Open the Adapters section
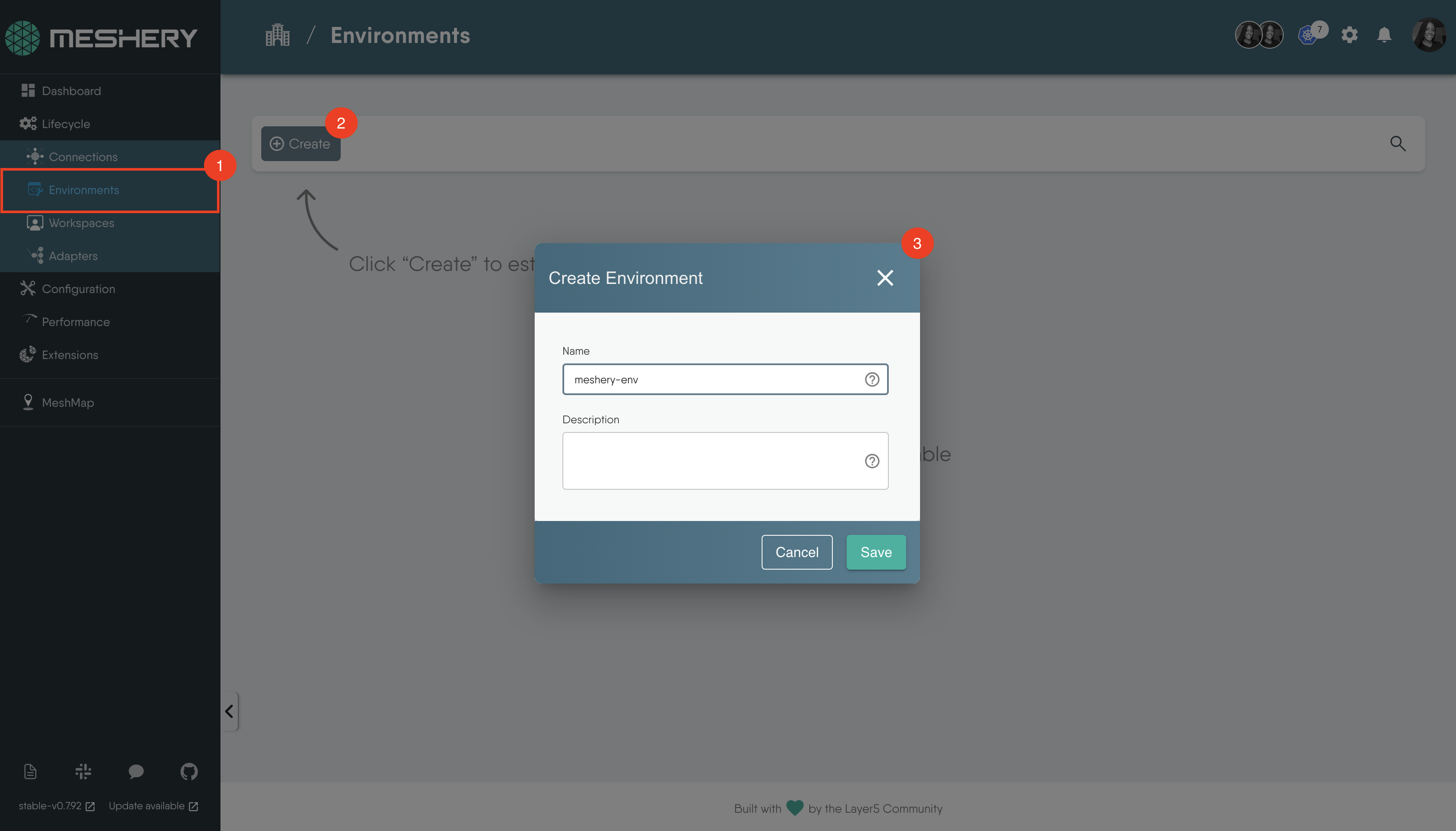Viewport: 1456px width, 831px height. pos(74,255)
